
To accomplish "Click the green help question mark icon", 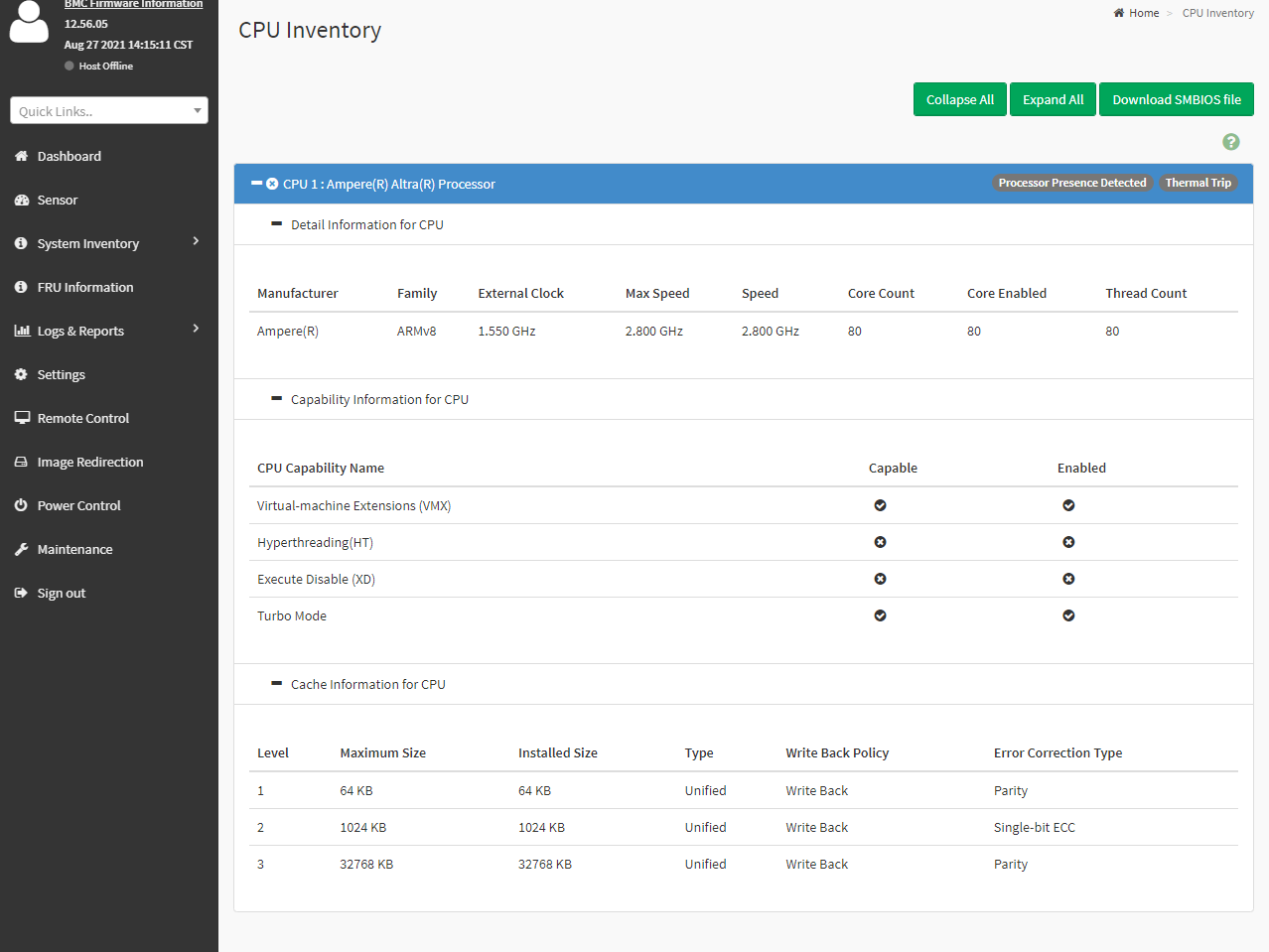I will pos(1231,142).
